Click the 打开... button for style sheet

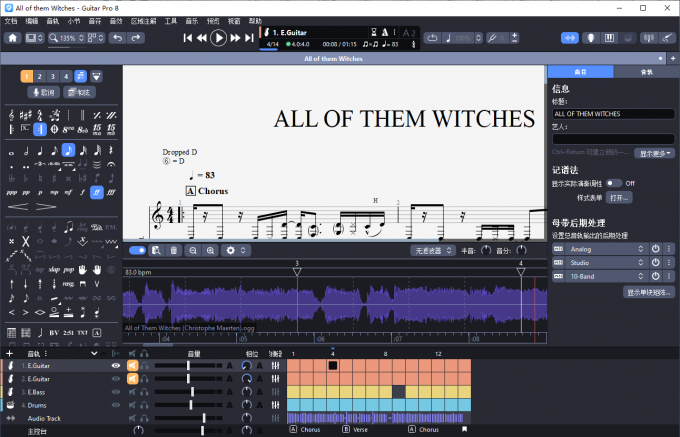coord(620,198)
